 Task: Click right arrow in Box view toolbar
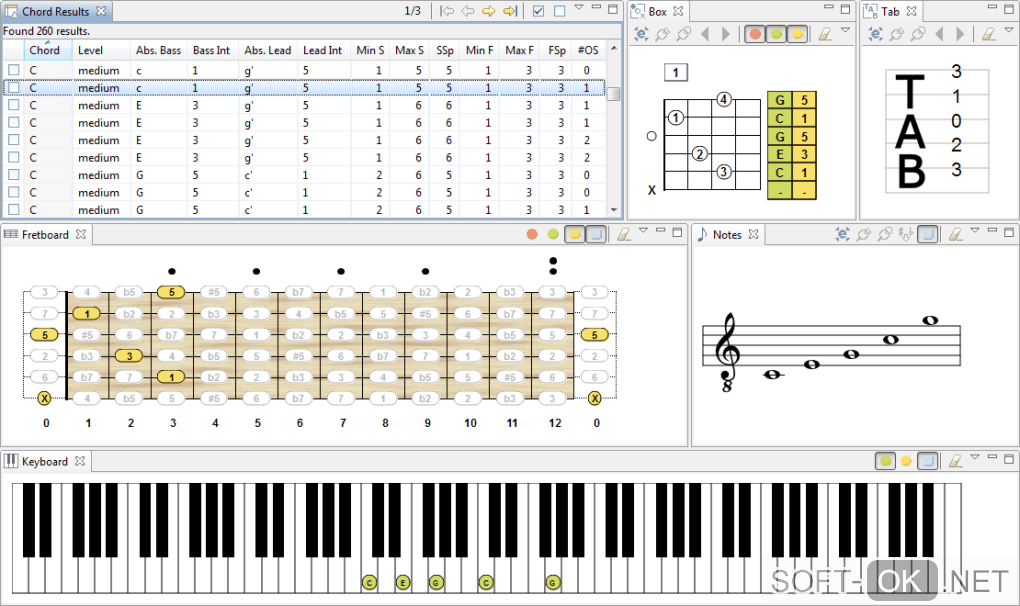coord(726,34)
